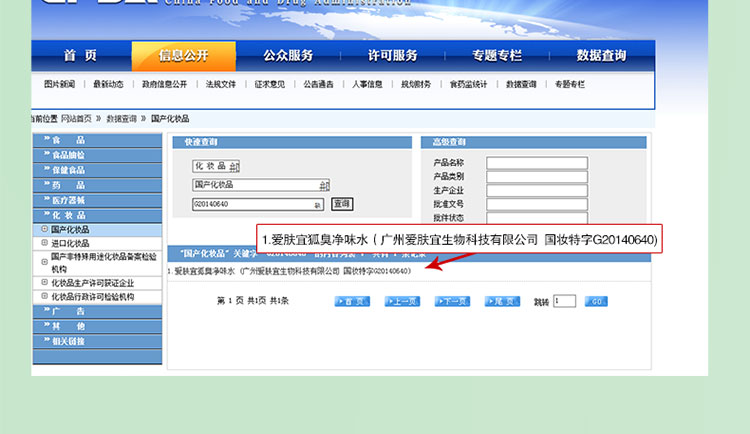The height and width of the screenshot is (434, 750).
Task: Click plus icon beside 国产非特殊用途化妆品备案检验机构
Action: 44,262
